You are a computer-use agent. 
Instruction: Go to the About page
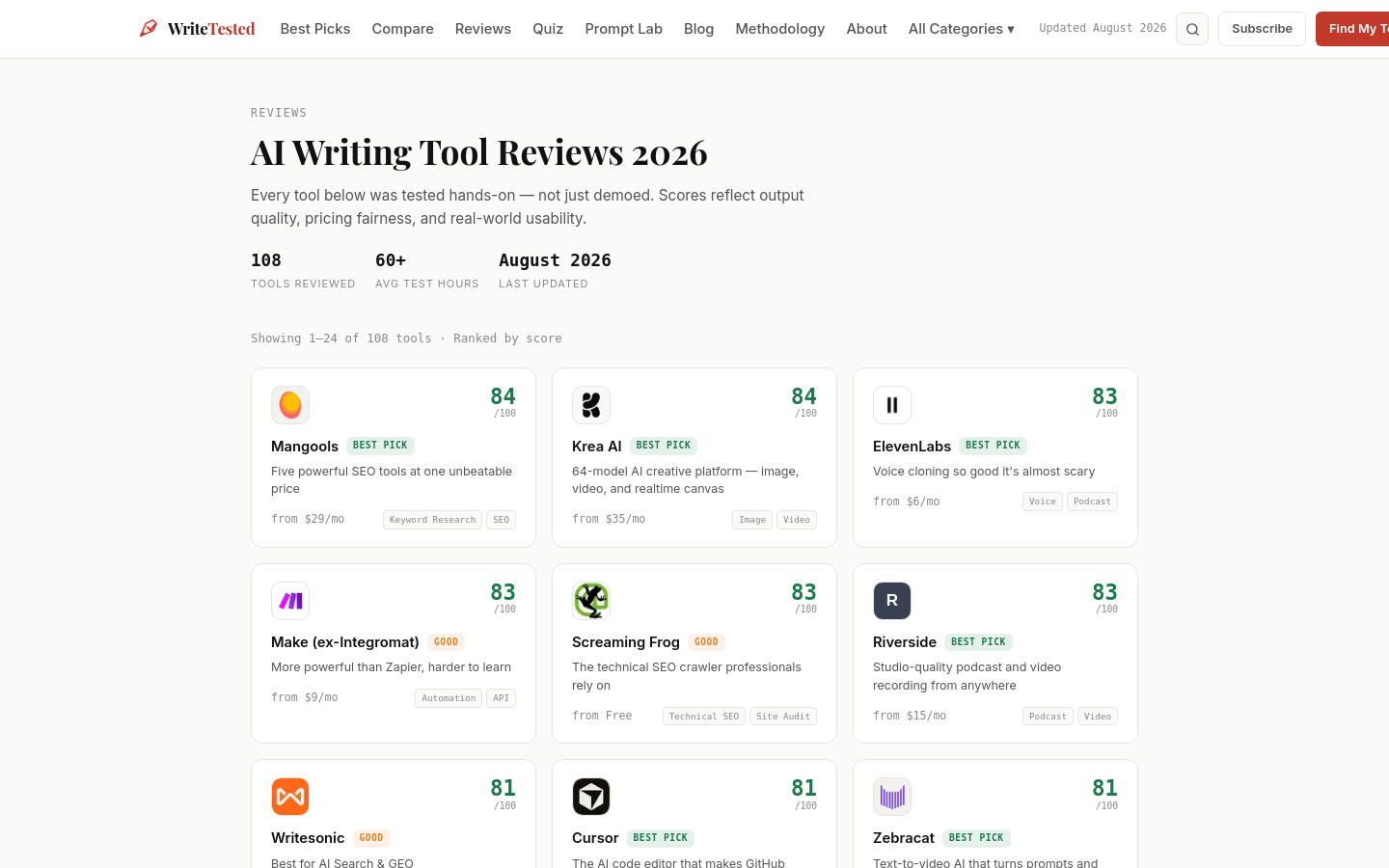[866, 29]
